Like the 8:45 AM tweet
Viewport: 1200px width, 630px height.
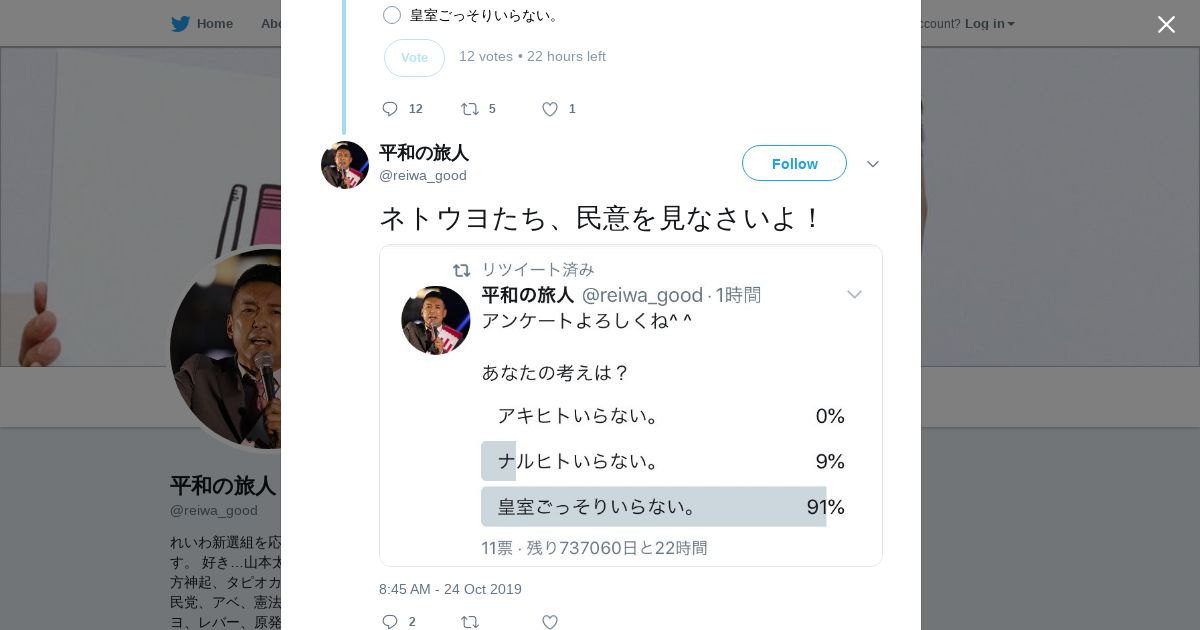coord(550,622)
